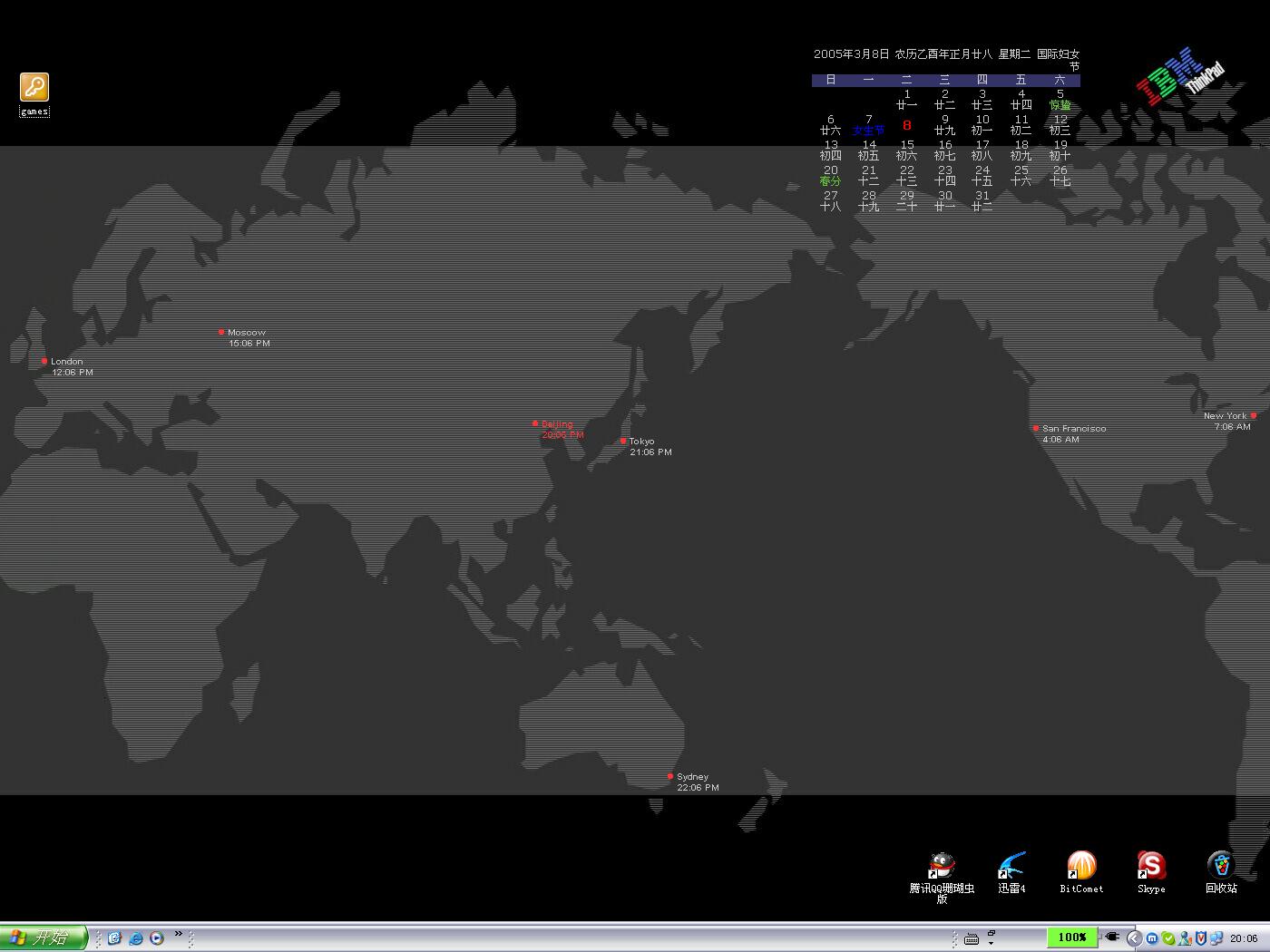Click the power plug icon in taskbar
Viewport: 1270px width, 952px height.
click(x=1112, y=937)
